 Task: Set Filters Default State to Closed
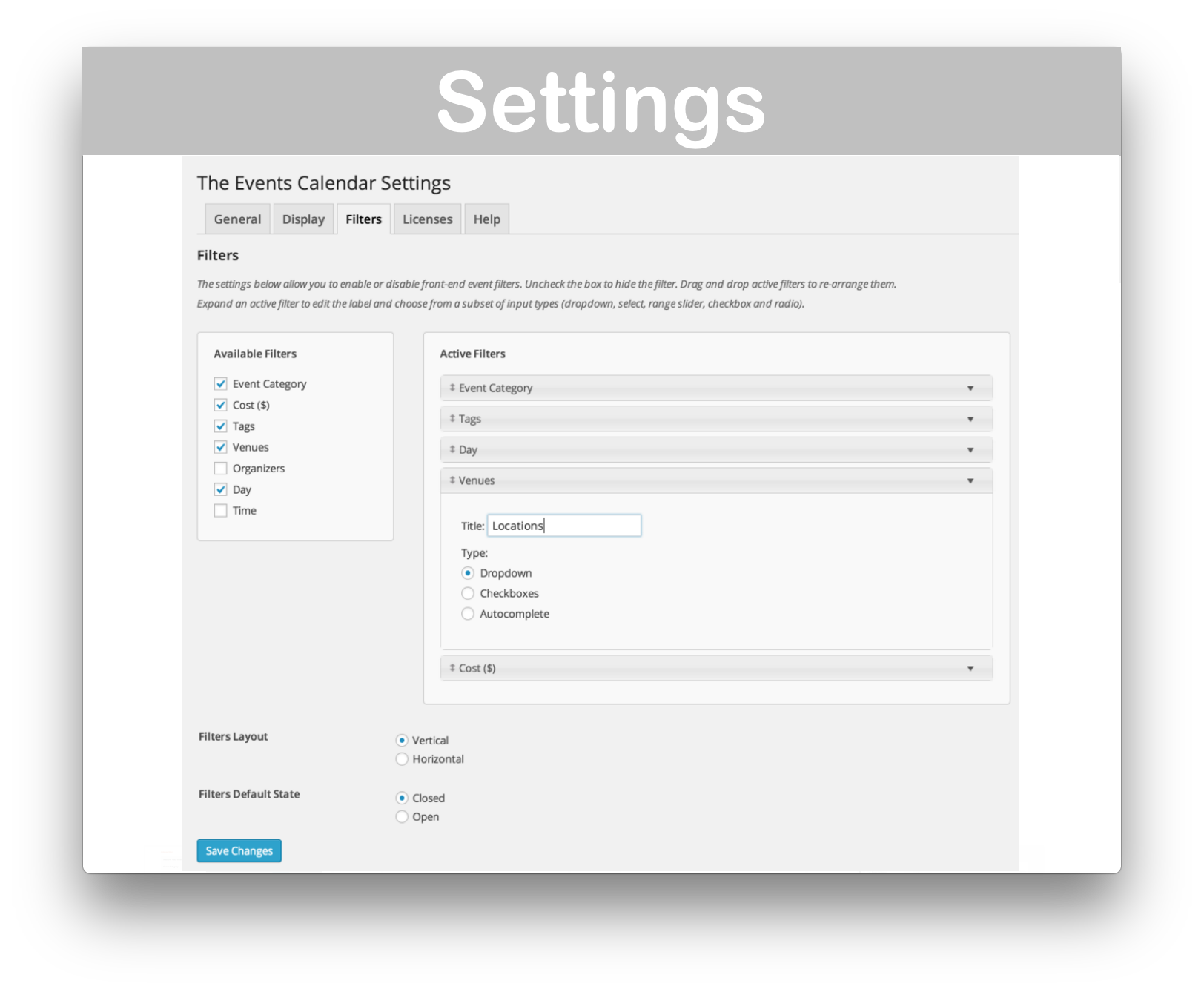[402, 798]
